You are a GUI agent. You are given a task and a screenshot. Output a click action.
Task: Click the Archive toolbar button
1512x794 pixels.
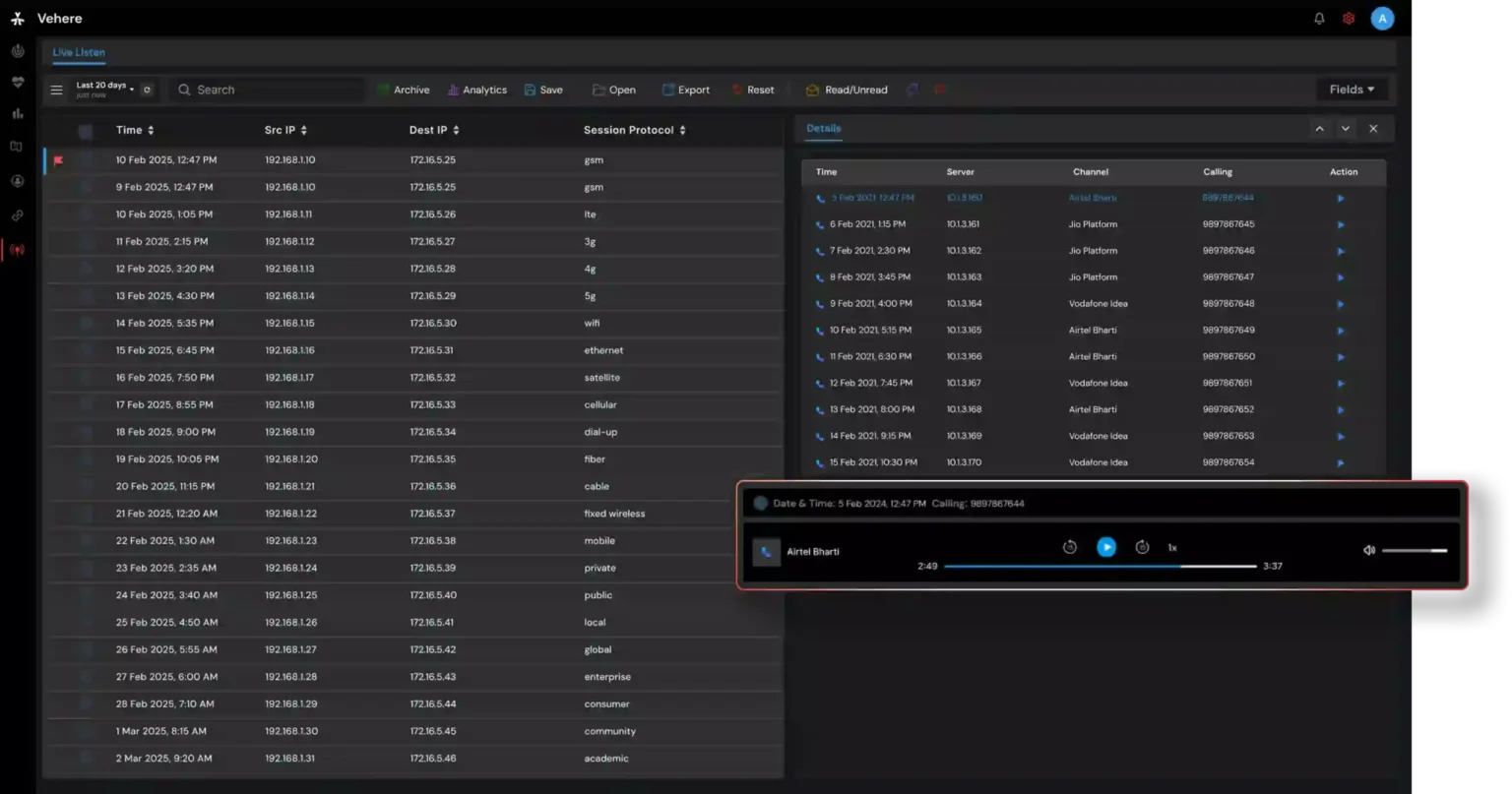404,90
